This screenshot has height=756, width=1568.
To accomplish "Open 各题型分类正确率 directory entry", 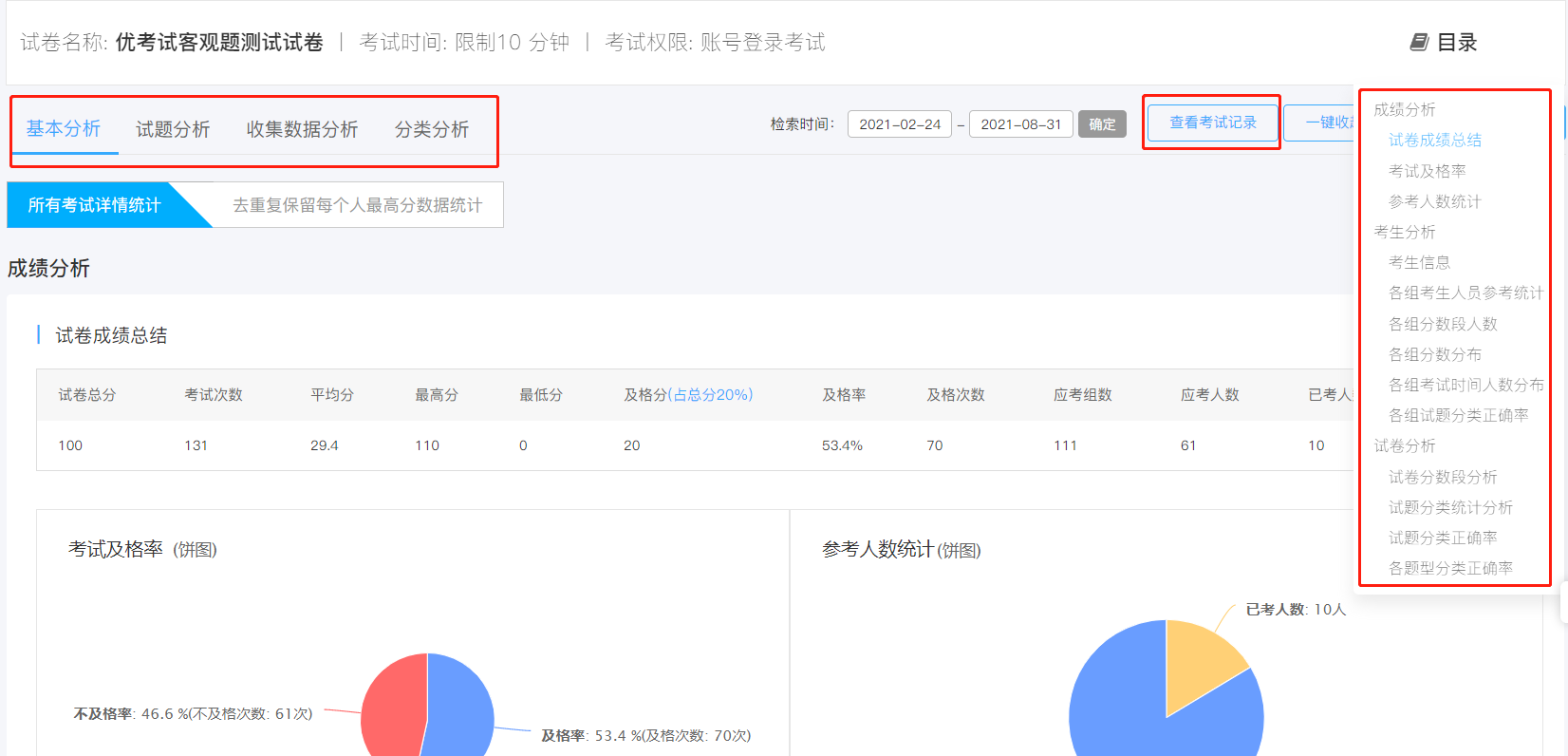I will click(x=1451, y=568).
